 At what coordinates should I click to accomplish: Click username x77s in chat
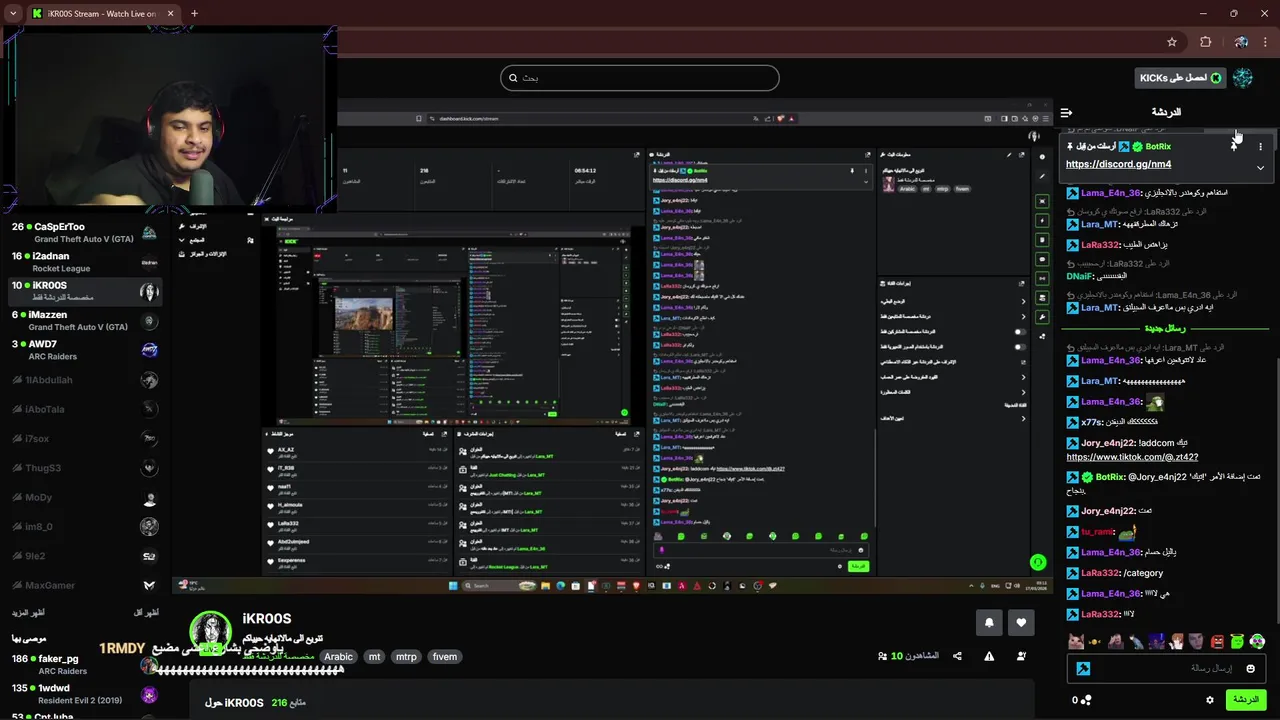point(1091,423)
